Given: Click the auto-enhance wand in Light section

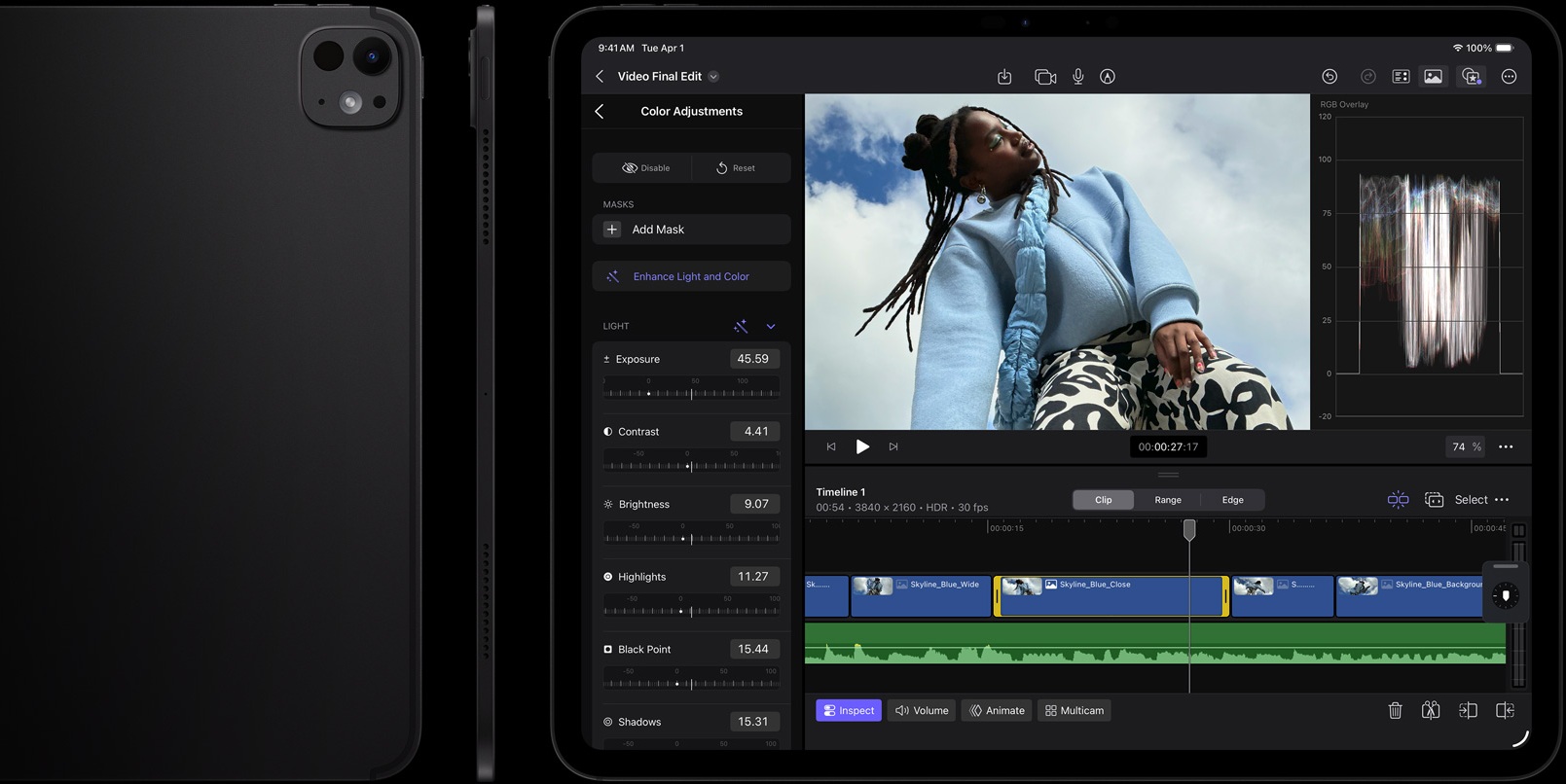Looking at the screenshot, I should (x=741, y=327).
